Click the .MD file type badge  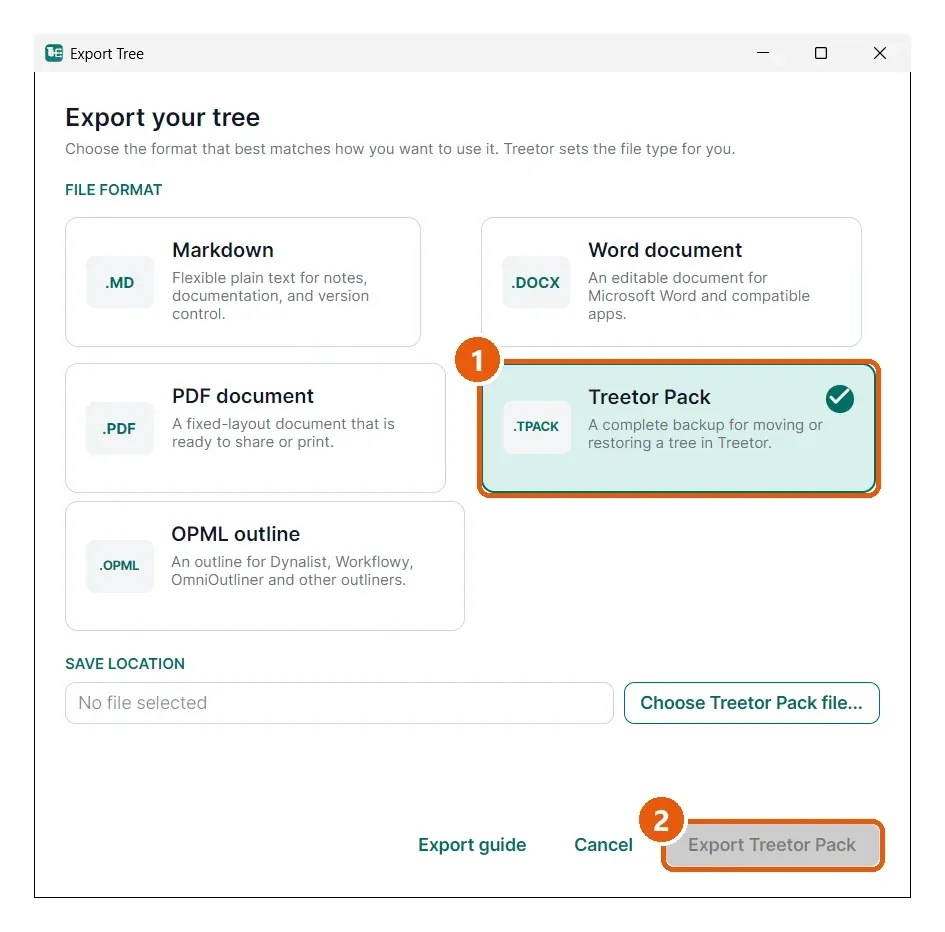click(x=120, y=282)
